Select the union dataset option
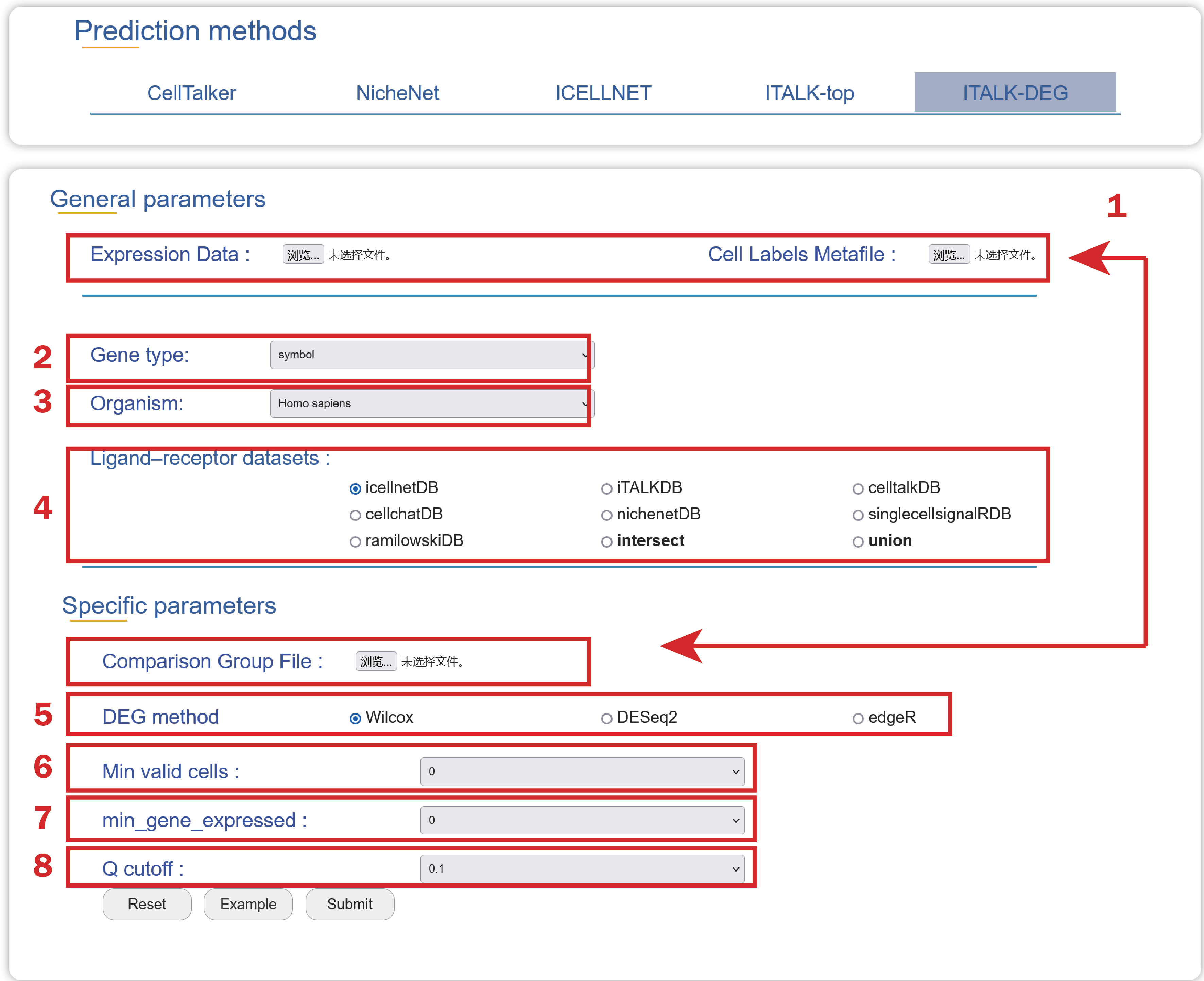 (858, 542)
